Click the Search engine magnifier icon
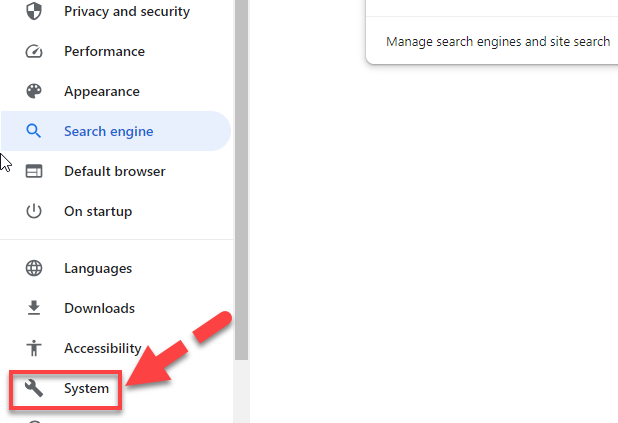 tap(34, 131)
